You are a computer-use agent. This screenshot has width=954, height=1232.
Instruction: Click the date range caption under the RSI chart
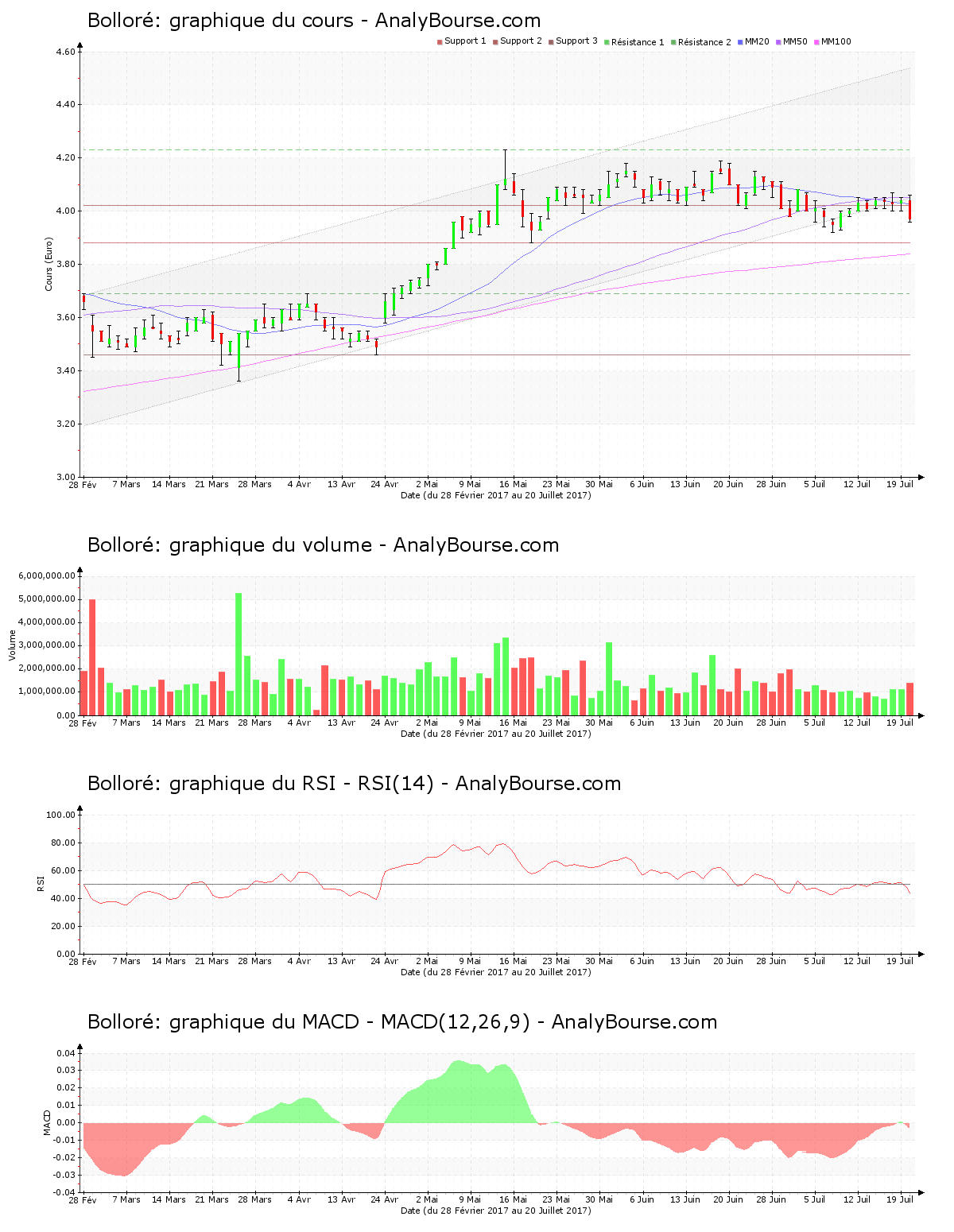pos(496,972)
